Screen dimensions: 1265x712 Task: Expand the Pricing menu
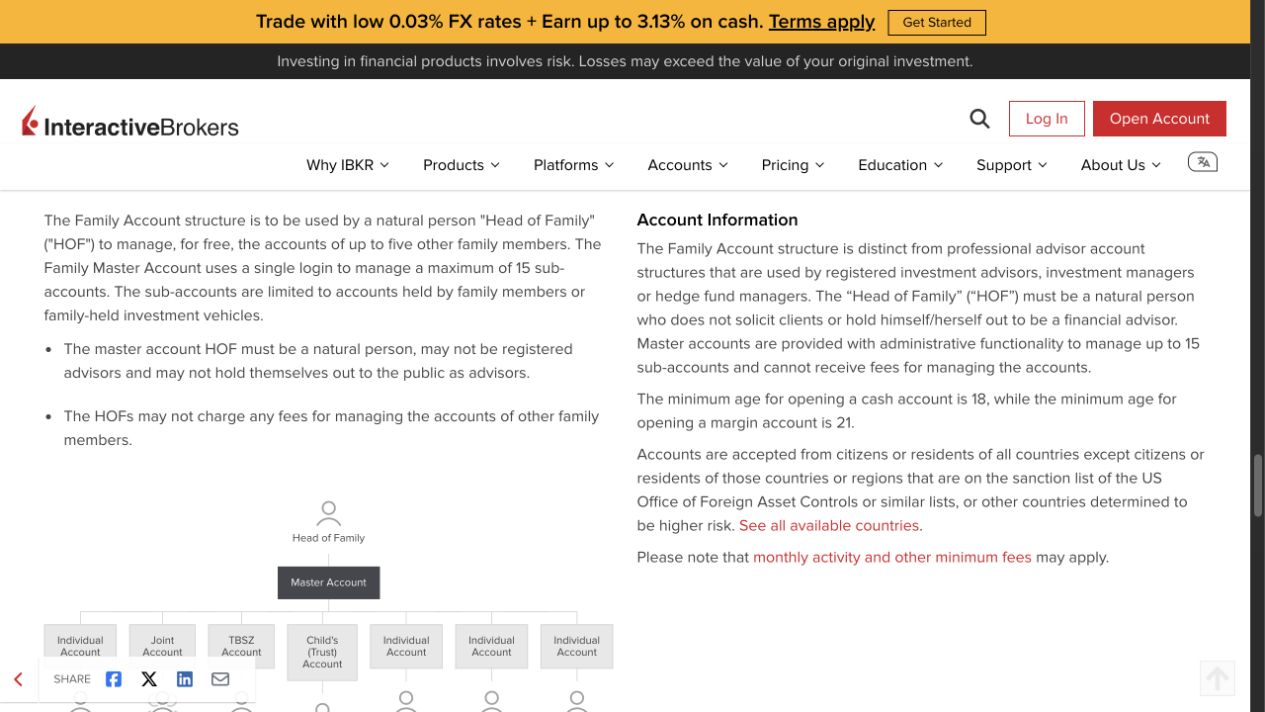(x=793, y=165)
